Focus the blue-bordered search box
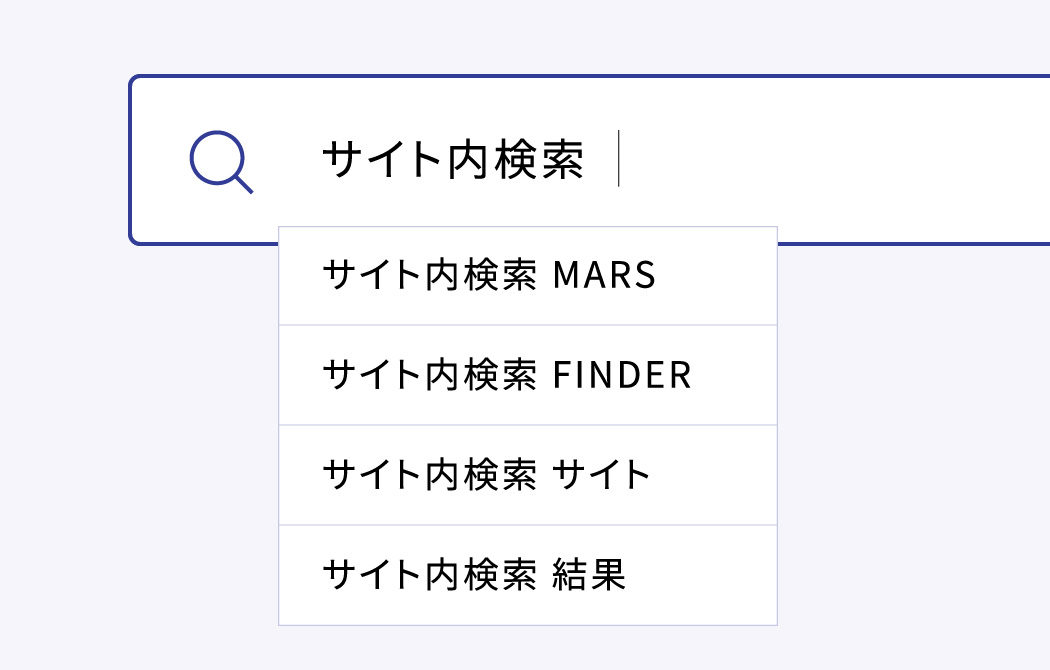Screen dimensions: 1050x670 589,160
